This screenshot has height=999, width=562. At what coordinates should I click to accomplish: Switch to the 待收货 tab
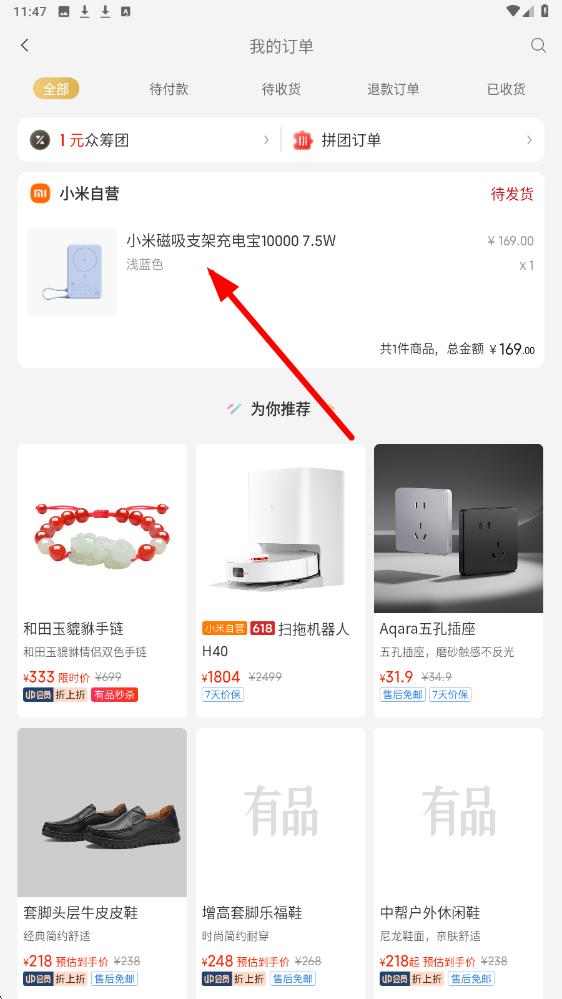(x=281, y=89)
